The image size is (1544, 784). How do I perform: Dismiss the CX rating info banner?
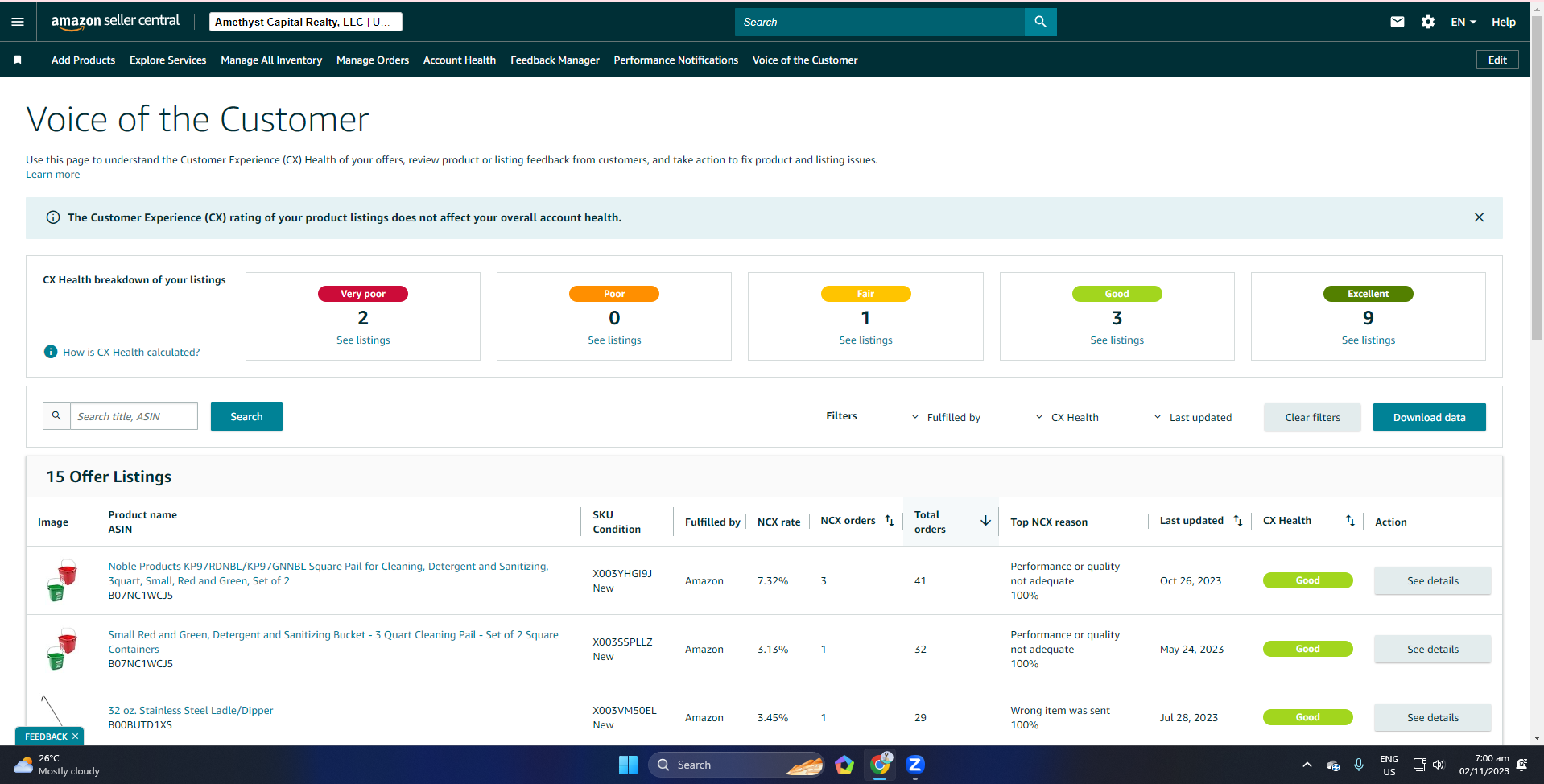(x=1479, y=217)
